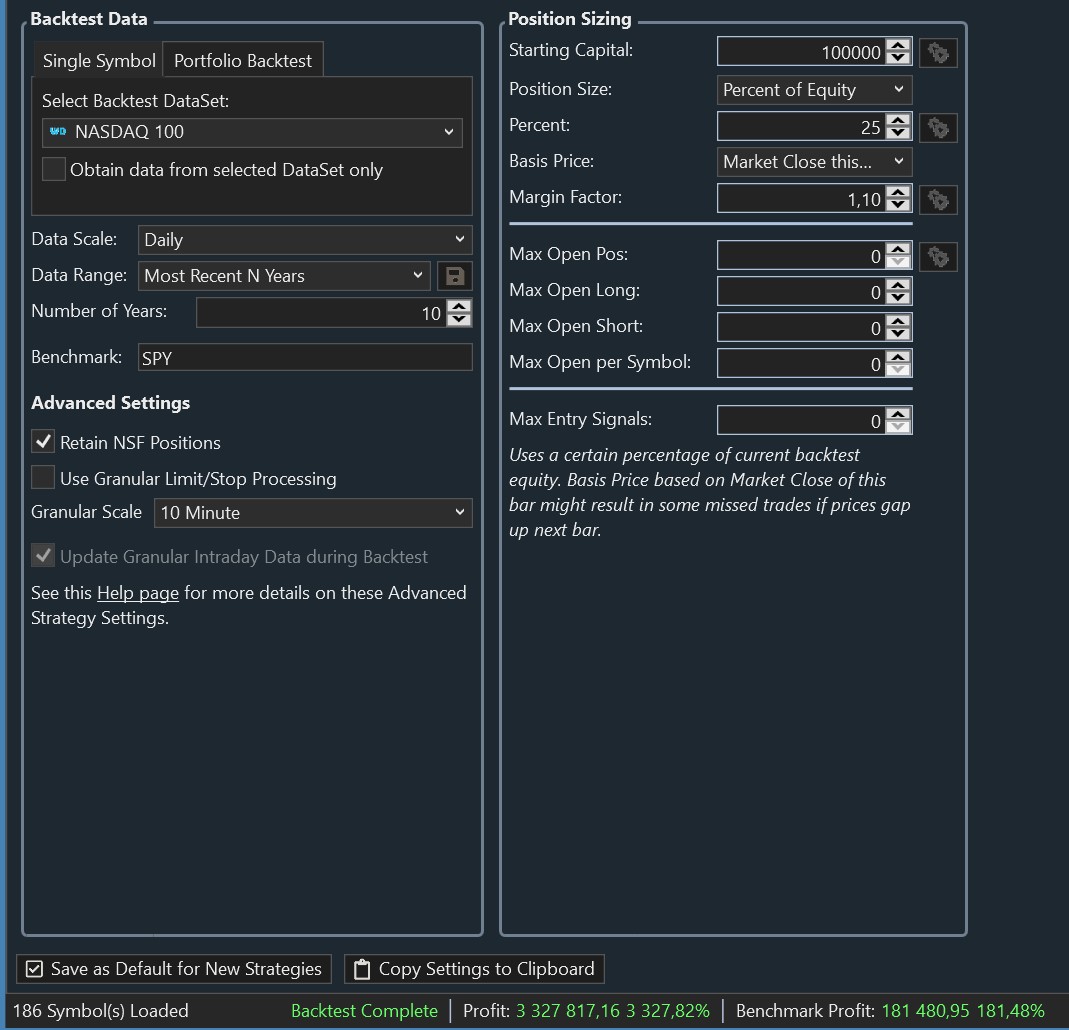The height and width of the screenshot is (1030, 1069).
Task: Click the gear icon next to Percent
Action: pos(938,127)
